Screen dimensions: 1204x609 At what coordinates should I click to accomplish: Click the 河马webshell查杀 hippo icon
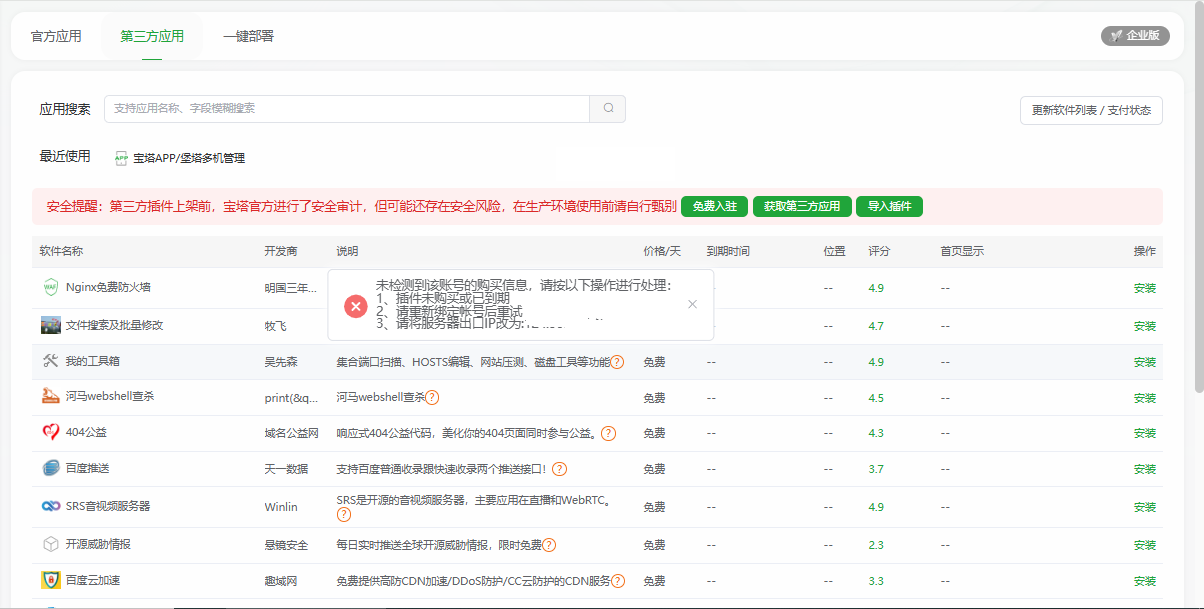[51, 397]
